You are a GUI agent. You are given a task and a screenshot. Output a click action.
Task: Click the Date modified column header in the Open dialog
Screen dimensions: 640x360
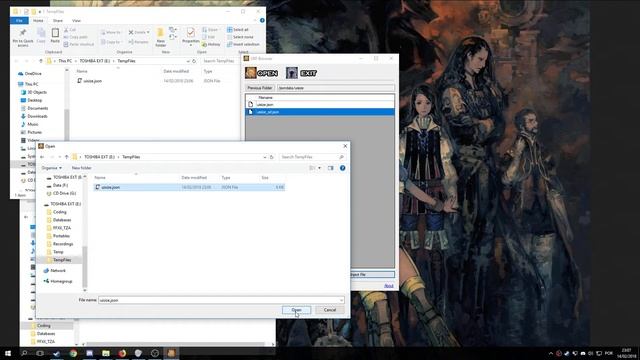click(x=194, y=178)
